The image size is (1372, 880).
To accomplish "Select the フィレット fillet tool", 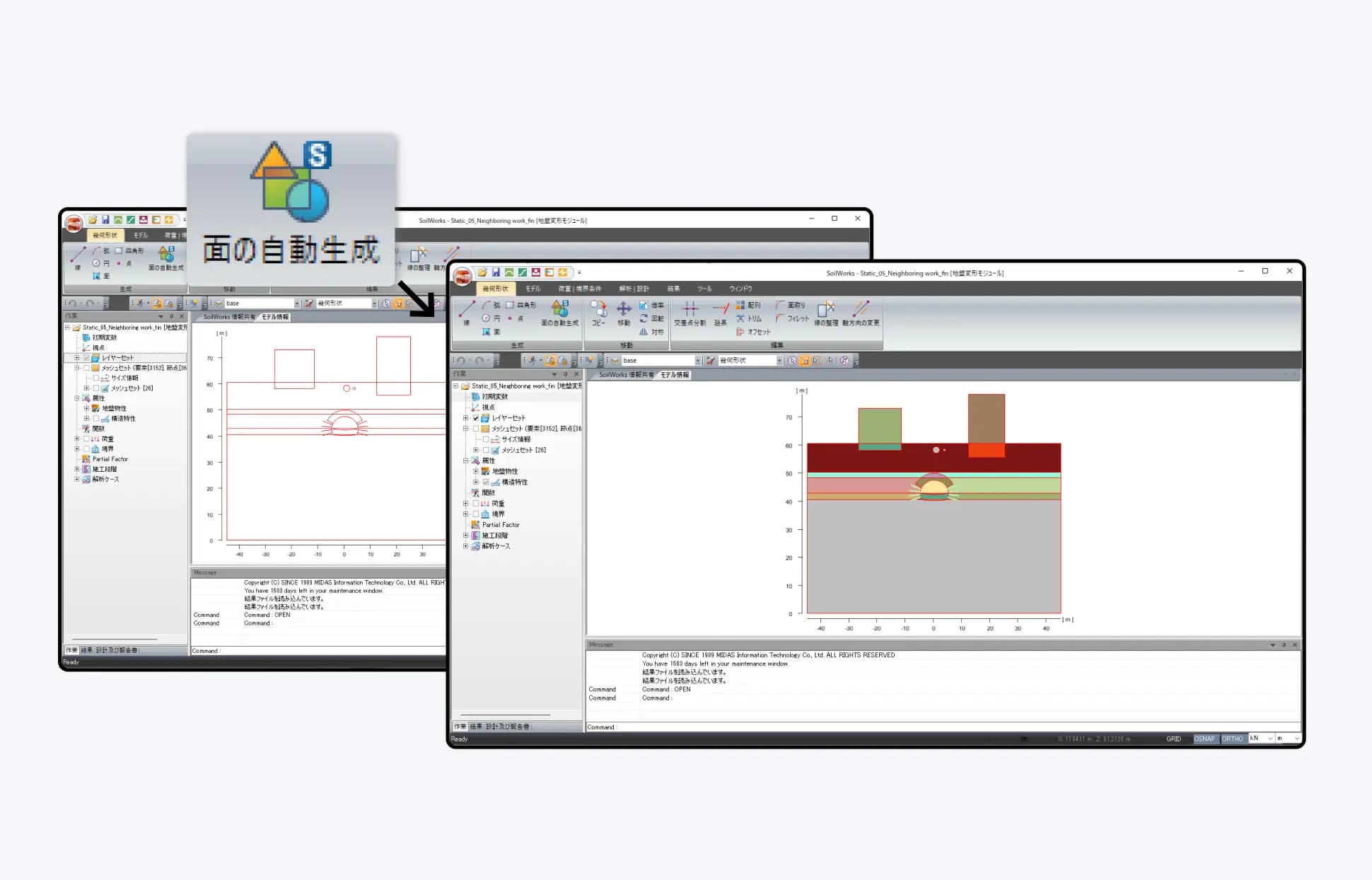I will pyautogui.click(x=792, y=318).
